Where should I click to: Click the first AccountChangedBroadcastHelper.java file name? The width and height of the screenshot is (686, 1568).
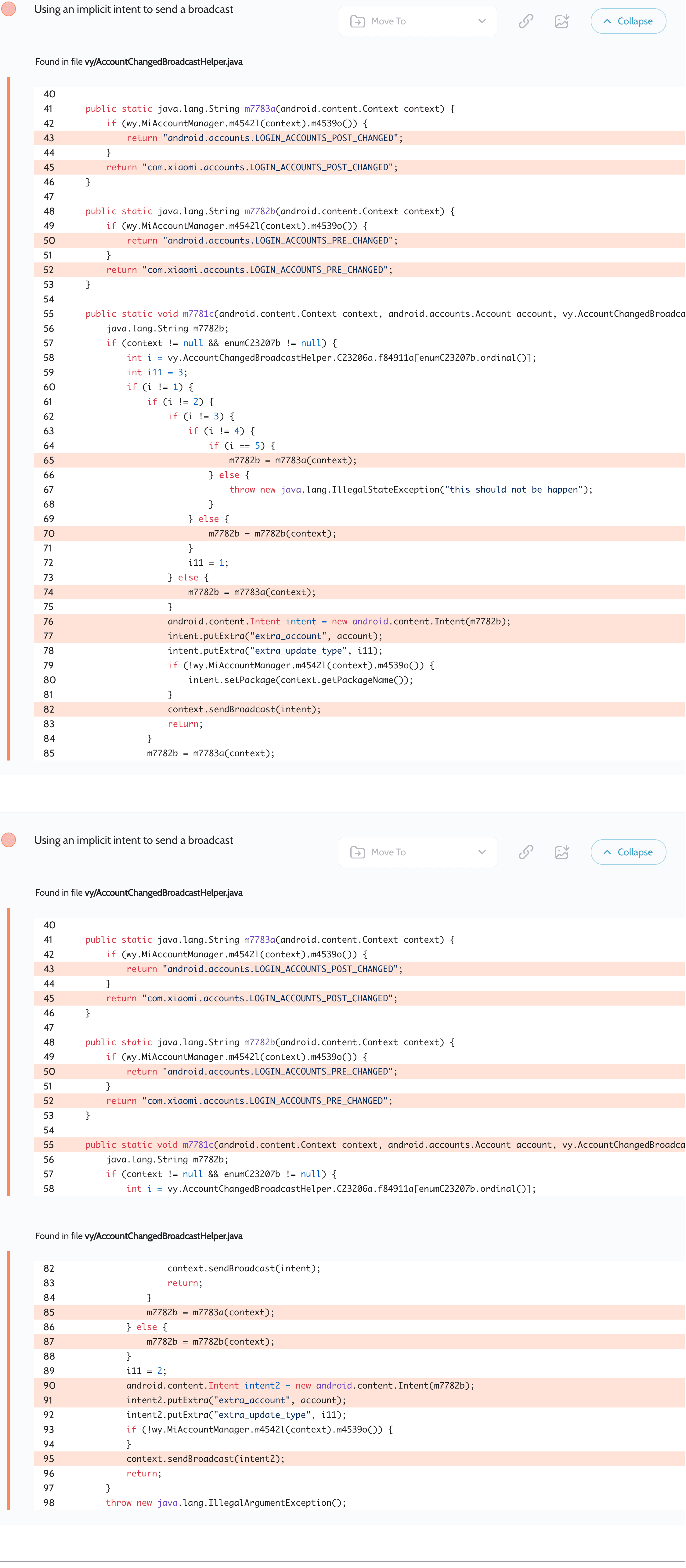click(x=163, y=61)
